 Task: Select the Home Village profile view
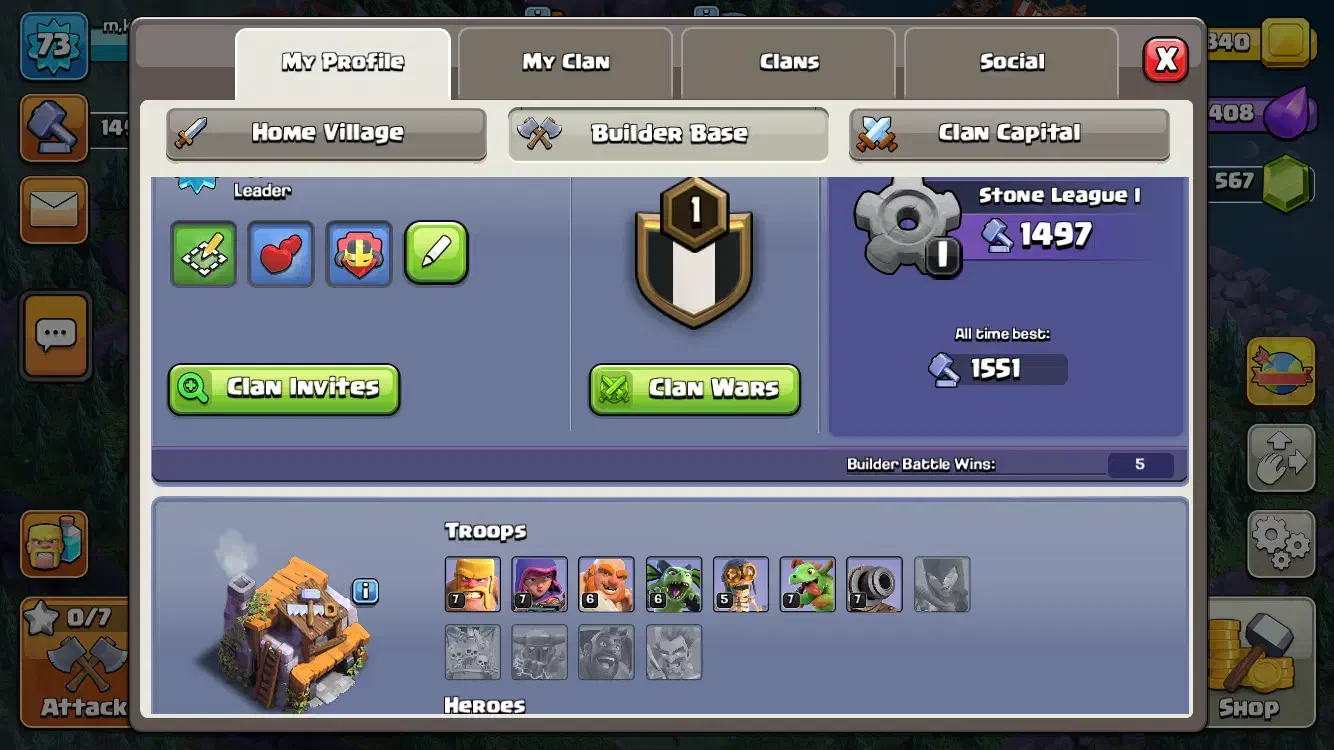[x=326, y=133]
